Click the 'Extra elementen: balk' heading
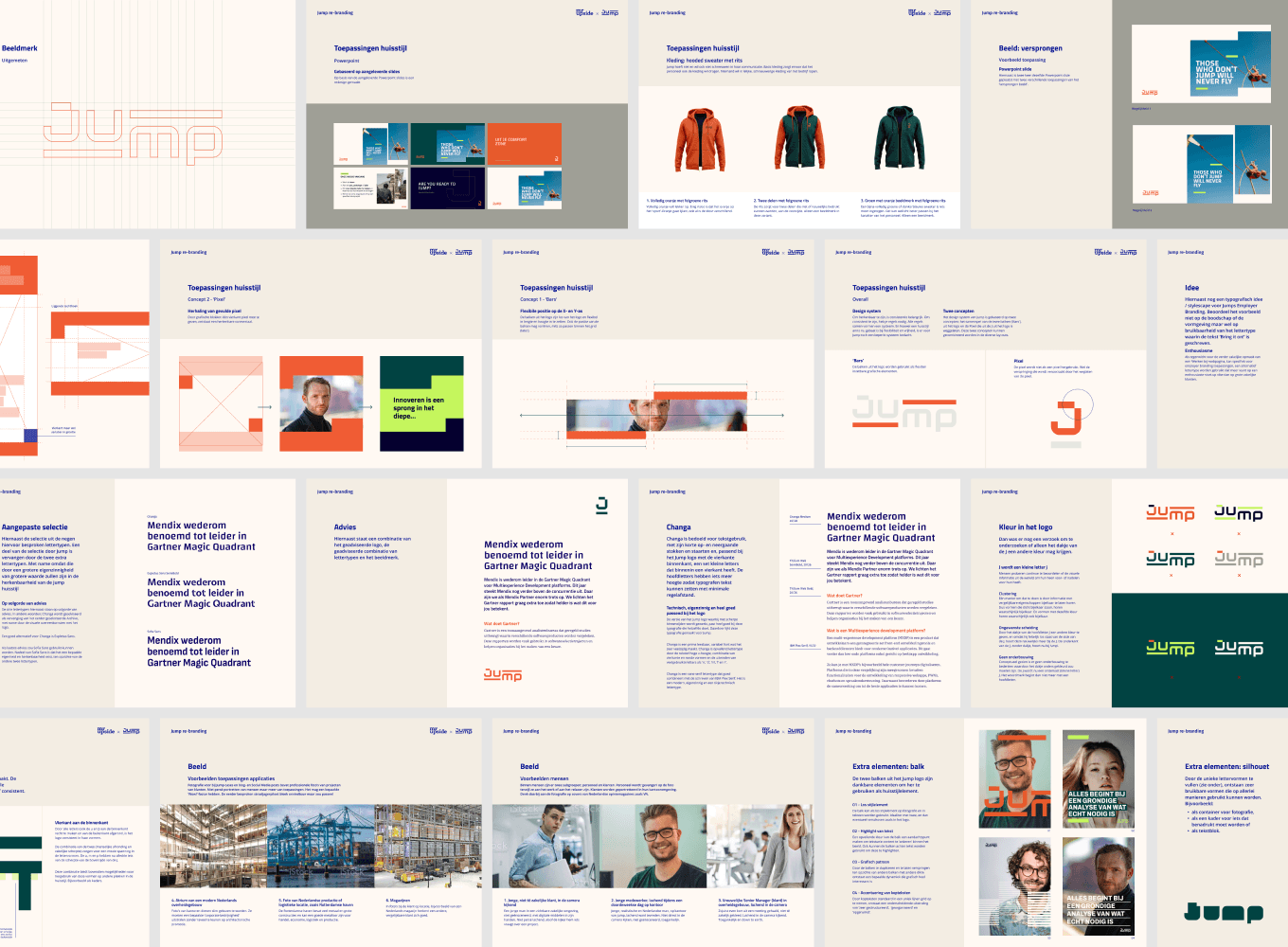The image size is (1288, 947). tap(888, 767)
